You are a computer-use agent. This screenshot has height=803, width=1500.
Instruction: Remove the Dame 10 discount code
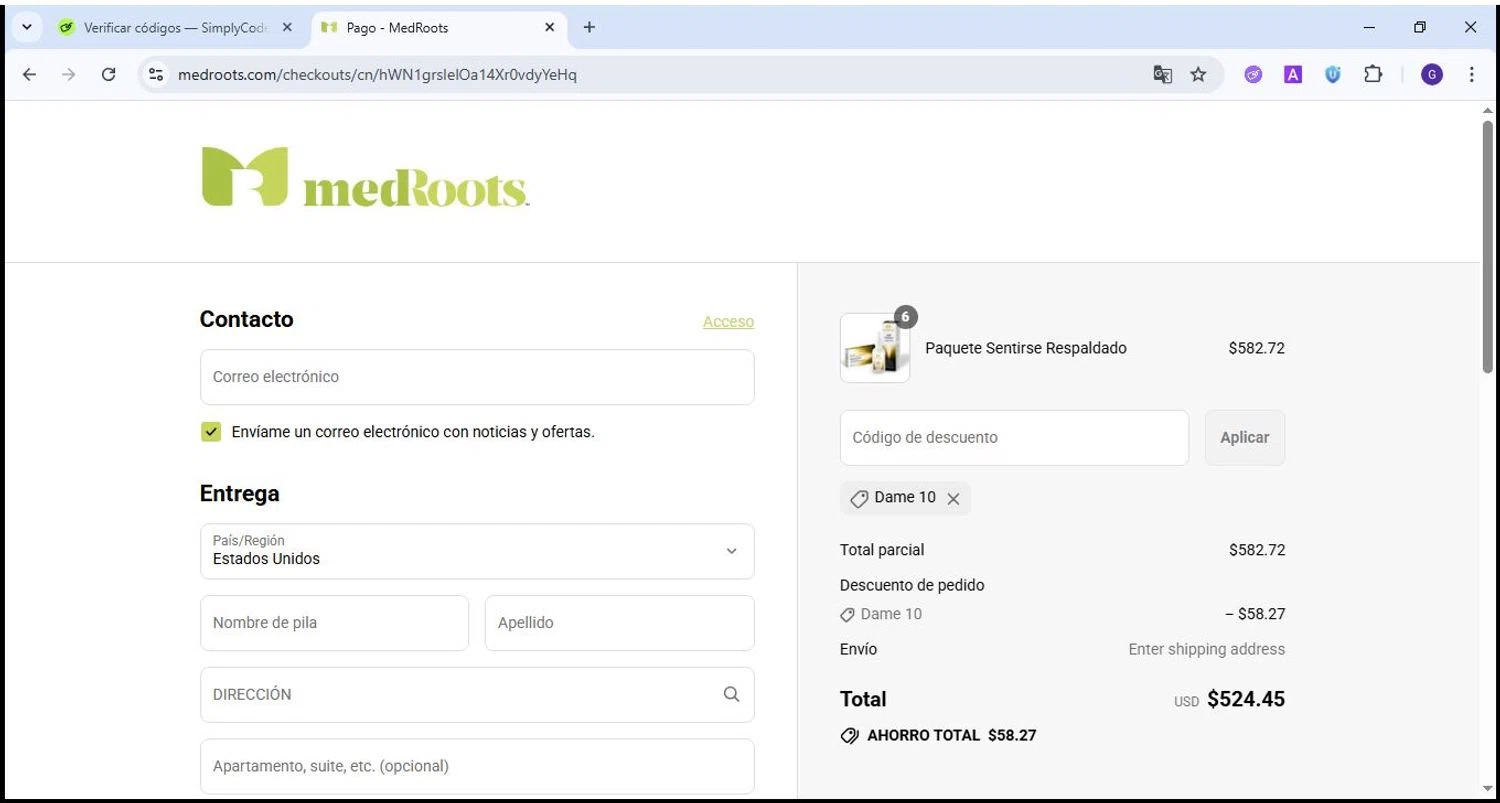click(x=953, y=499)
